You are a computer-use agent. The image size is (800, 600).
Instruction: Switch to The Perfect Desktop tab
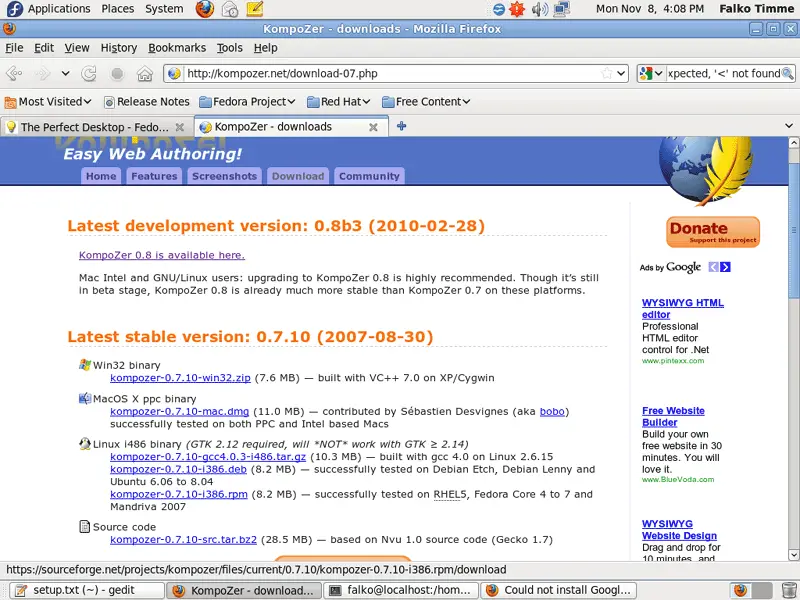click(97, 127)
